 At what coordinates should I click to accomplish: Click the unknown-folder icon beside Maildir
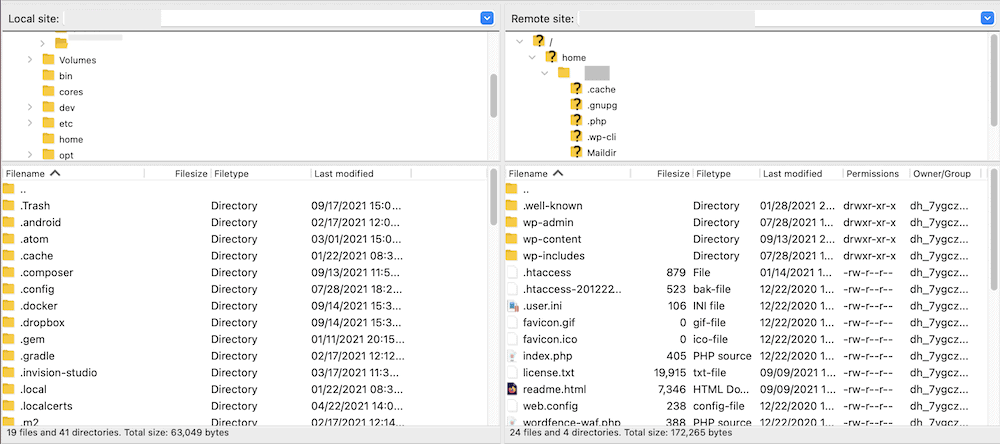[x=577, y=152]
